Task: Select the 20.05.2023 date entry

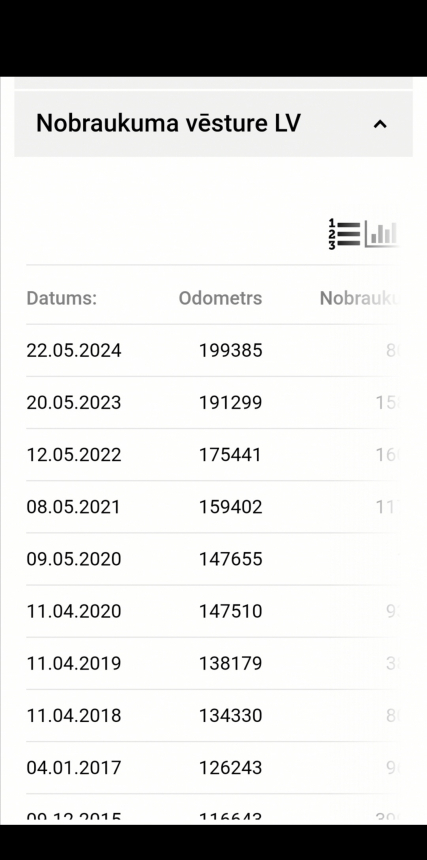Action: coord(73,403)
